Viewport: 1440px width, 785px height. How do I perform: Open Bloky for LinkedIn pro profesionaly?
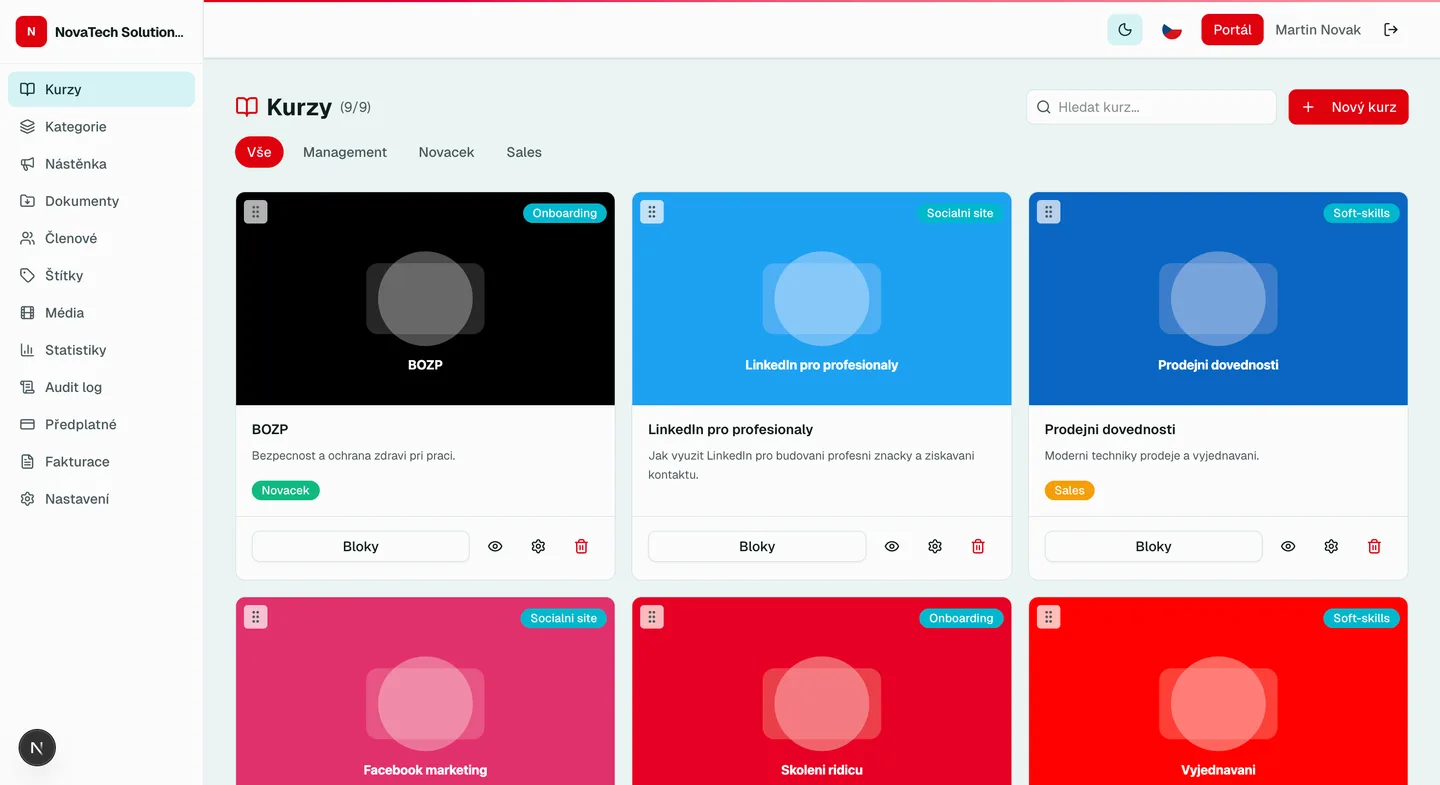pyautogui.click(x=757, y=546)
